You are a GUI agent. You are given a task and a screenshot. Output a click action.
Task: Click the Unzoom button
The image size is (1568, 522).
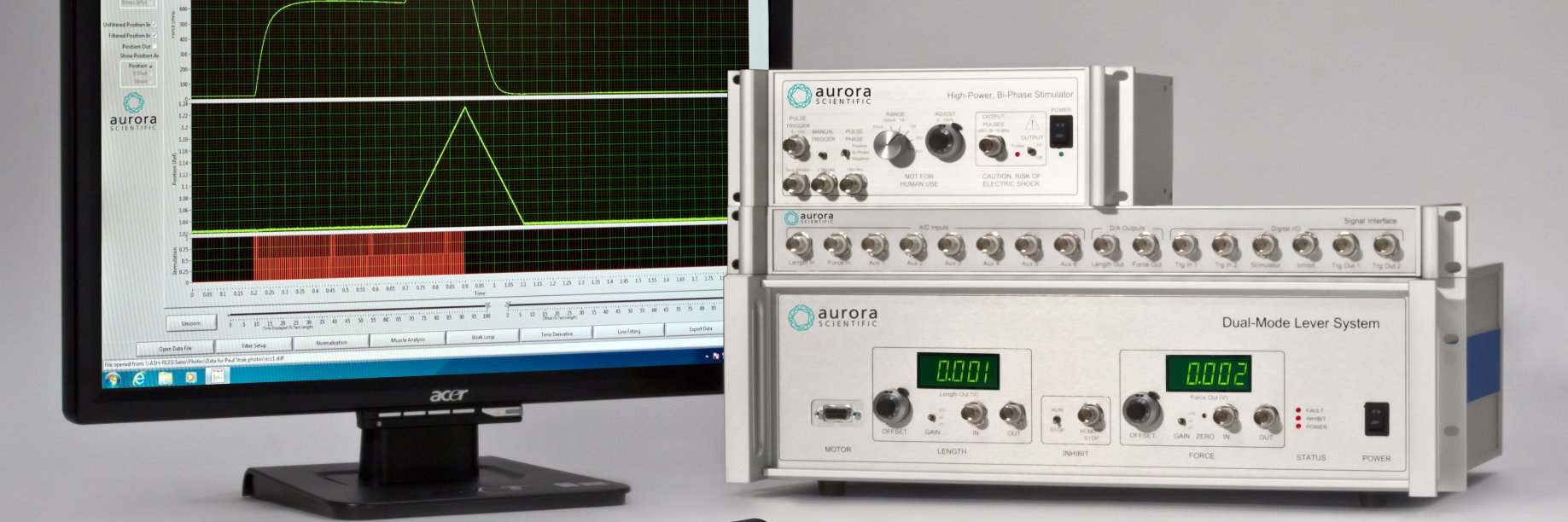point(191,323)
